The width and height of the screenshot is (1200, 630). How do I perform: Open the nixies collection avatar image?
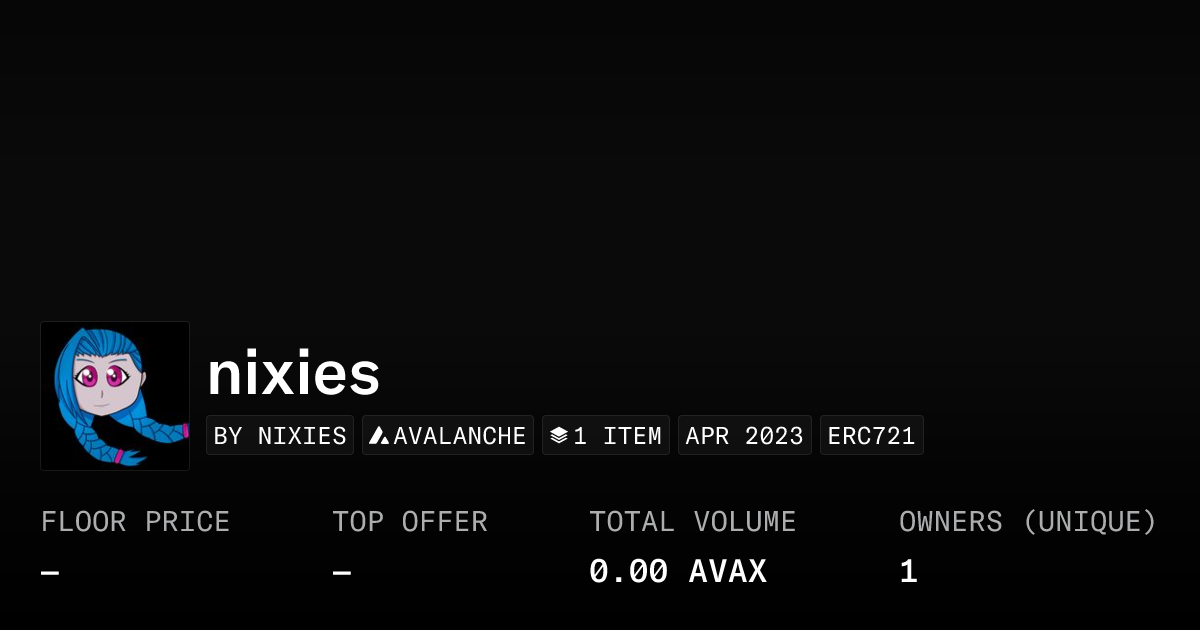coord(115,396)
